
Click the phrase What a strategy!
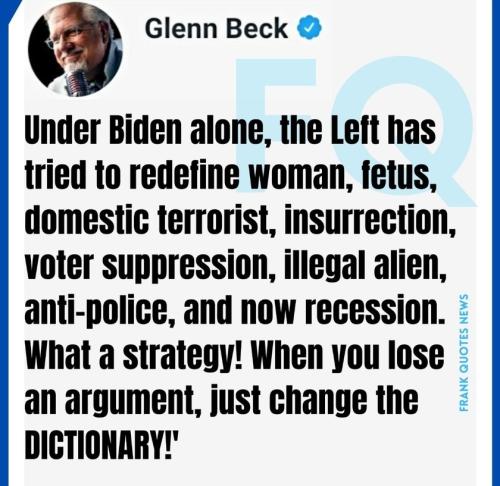click(133, 357)
